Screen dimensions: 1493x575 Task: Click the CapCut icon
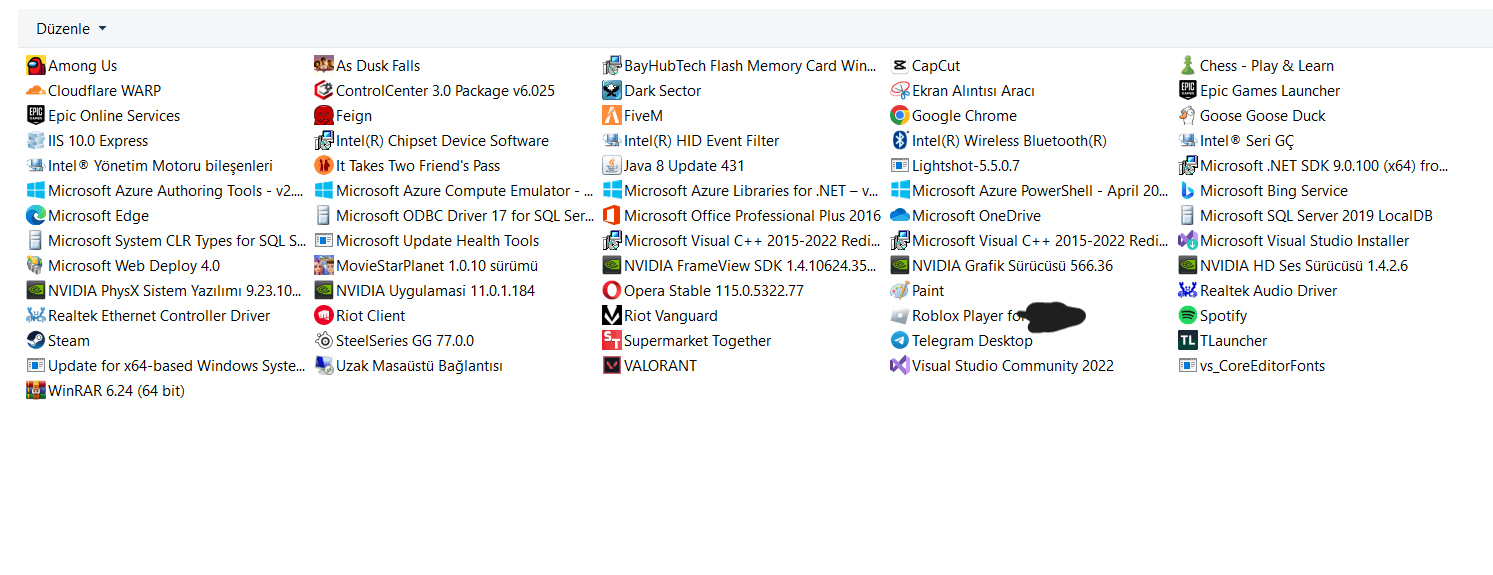click(x=900, y=66)
